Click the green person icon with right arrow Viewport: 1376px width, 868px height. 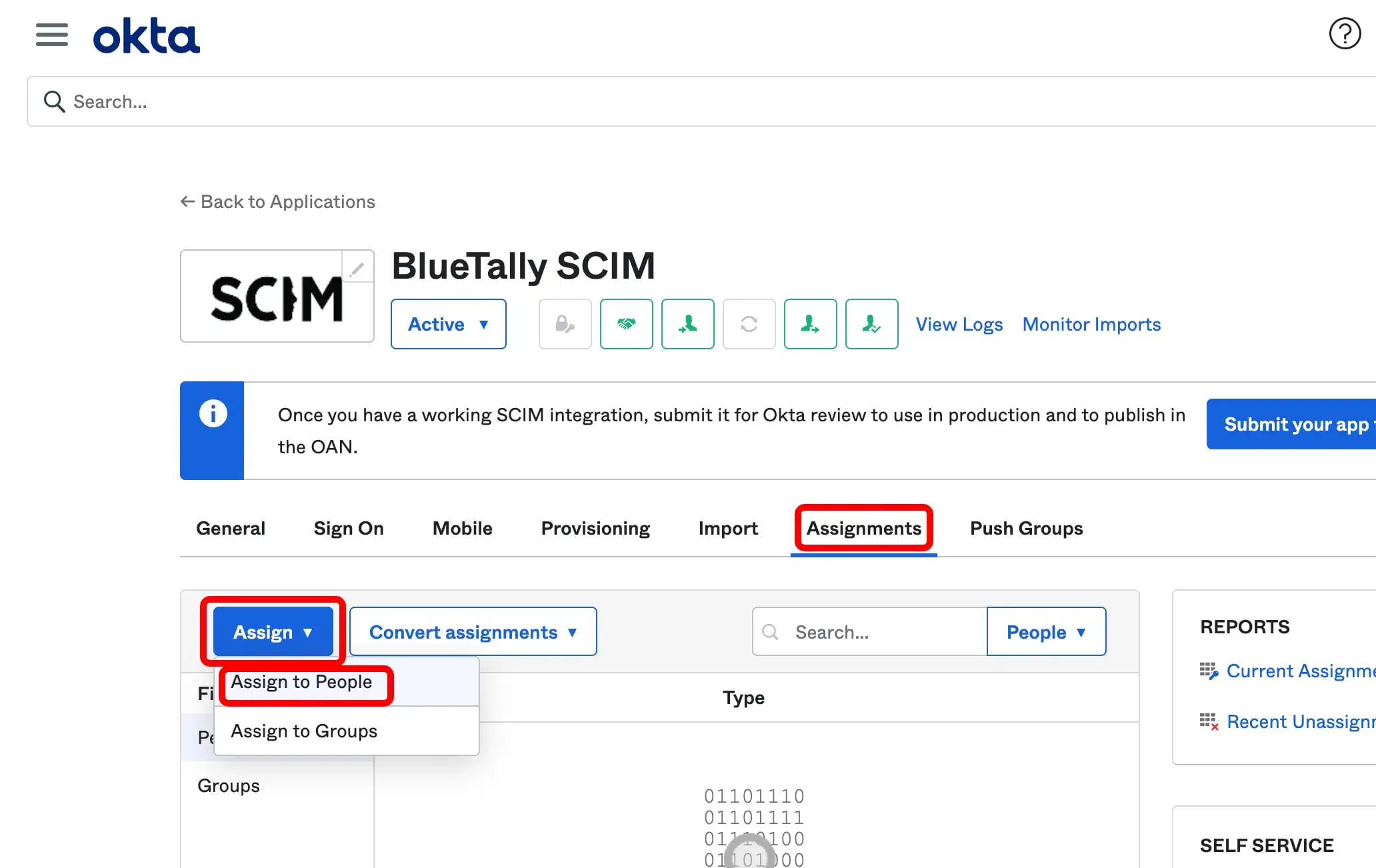[x=811, y=324]
